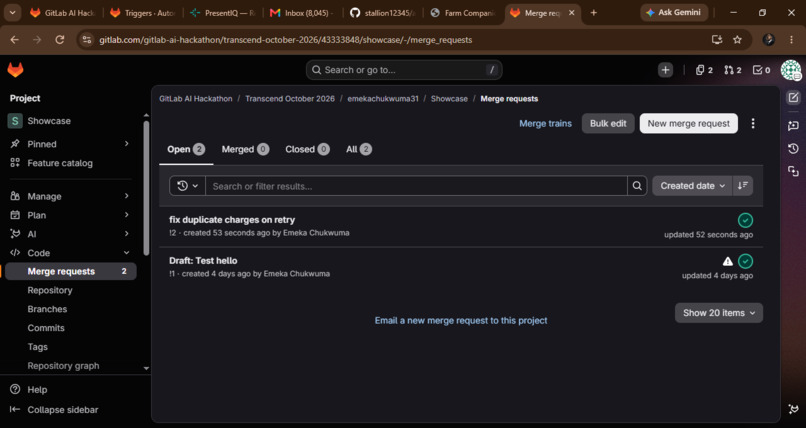Open assigned issues counter icon

704,70
